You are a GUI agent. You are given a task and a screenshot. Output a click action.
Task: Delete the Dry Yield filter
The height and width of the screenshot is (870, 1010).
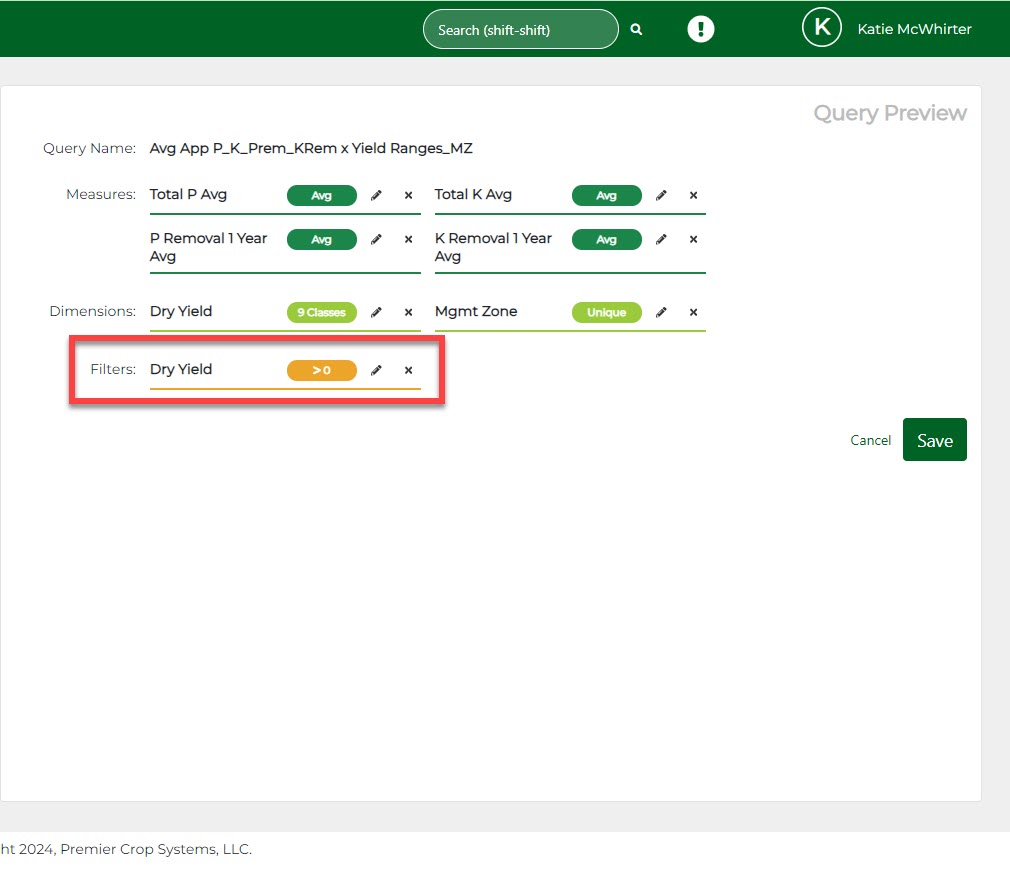coord(408,371)
